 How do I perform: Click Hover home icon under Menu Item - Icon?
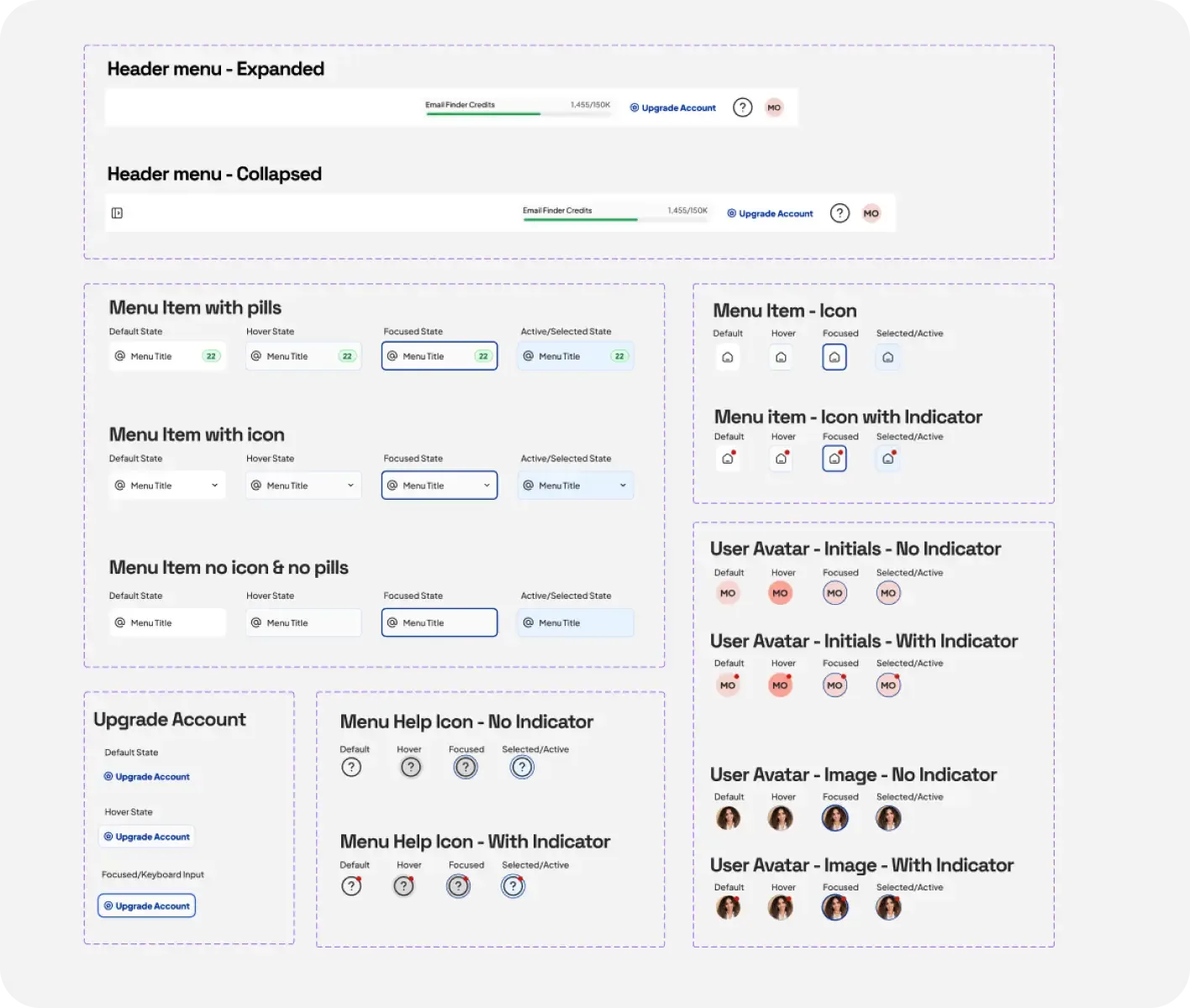coord(782,357)
